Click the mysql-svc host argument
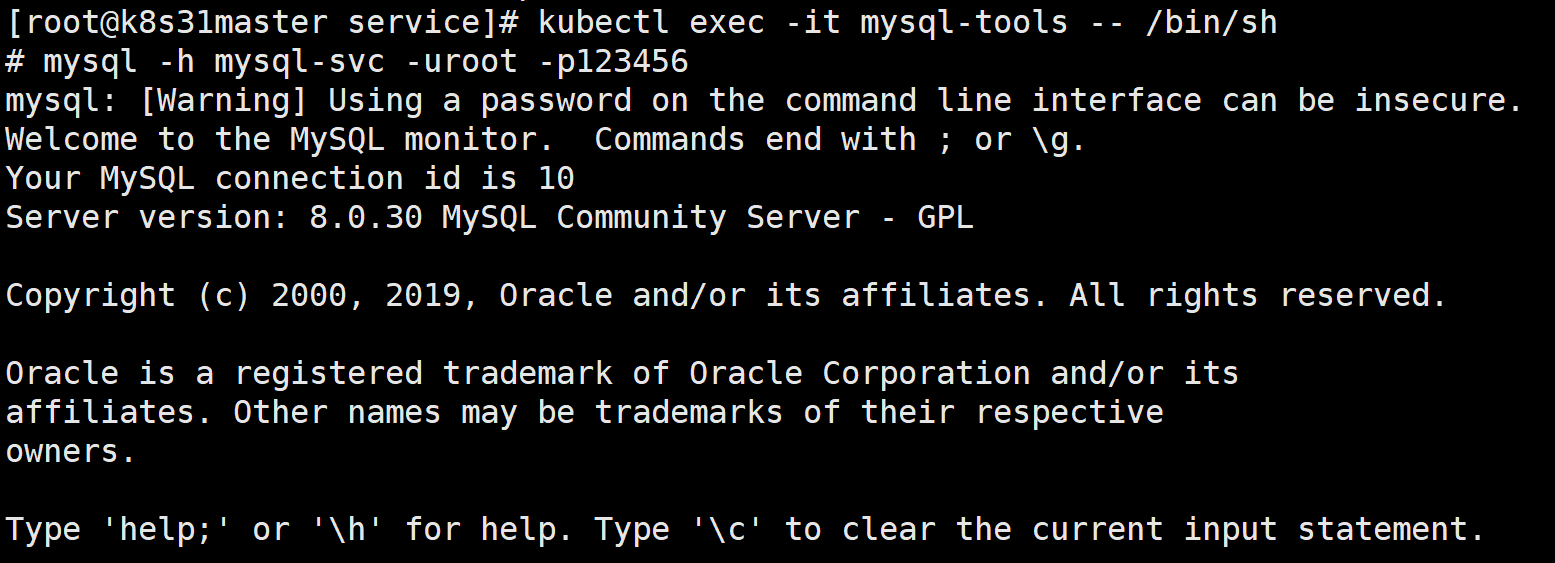Viewport: 1555px width, 563px height. tap(300, 62)
